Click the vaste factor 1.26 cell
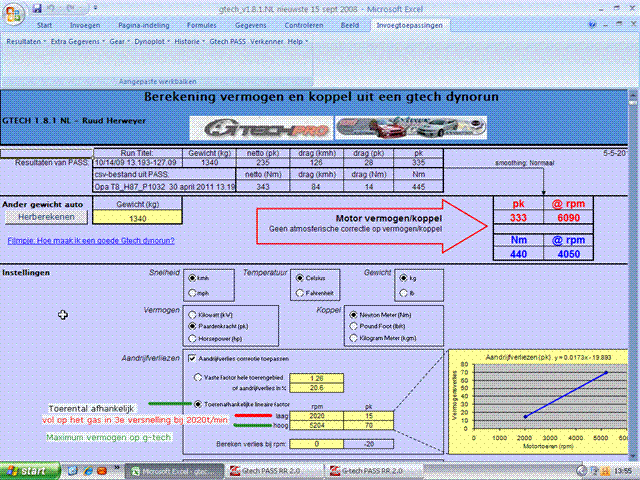The width and height of the screenshot is (640, 480). [316, 378]
